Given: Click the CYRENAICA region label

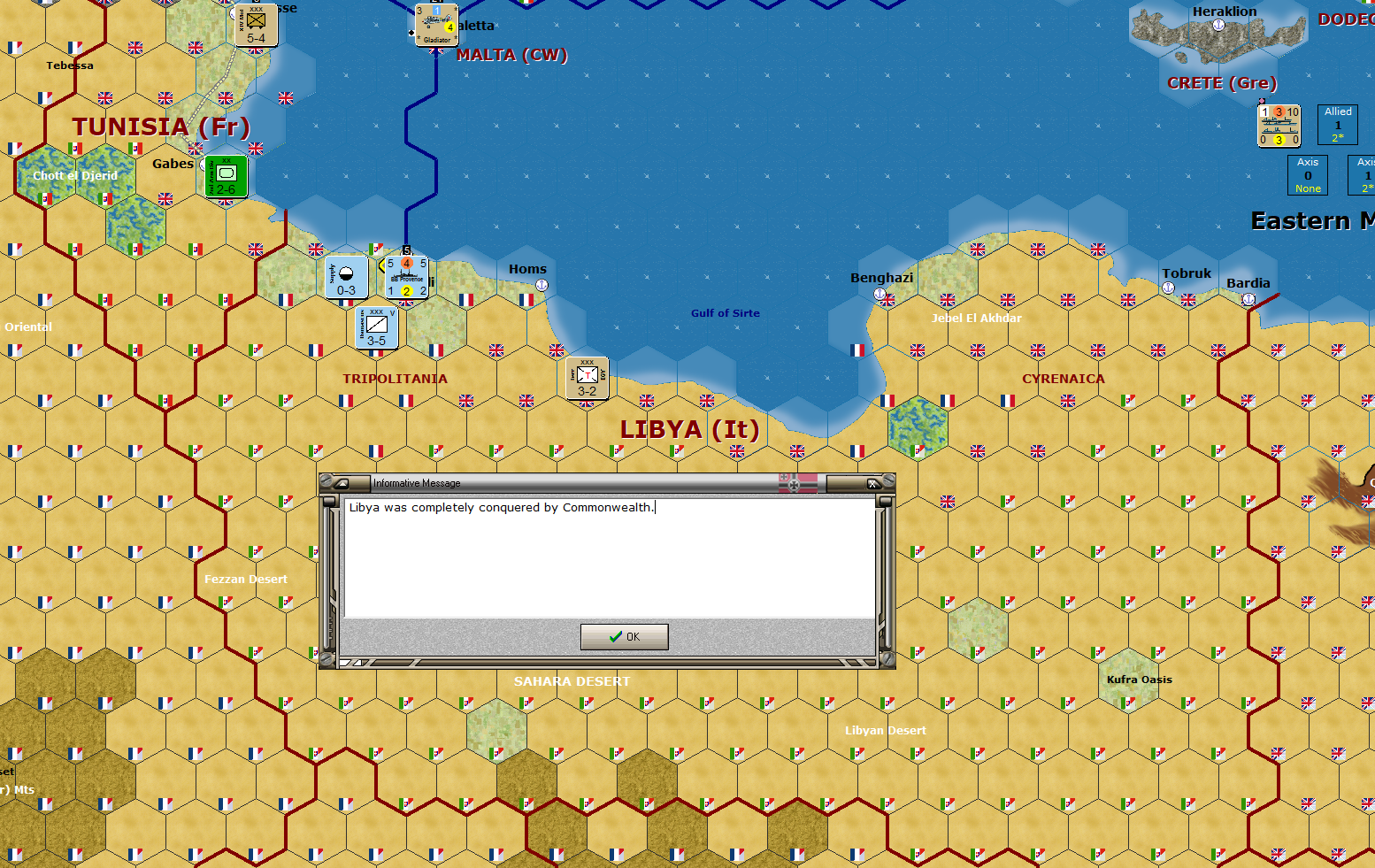Looking at the screenshot, I should pyautogui.click(x=1064, y=379).
